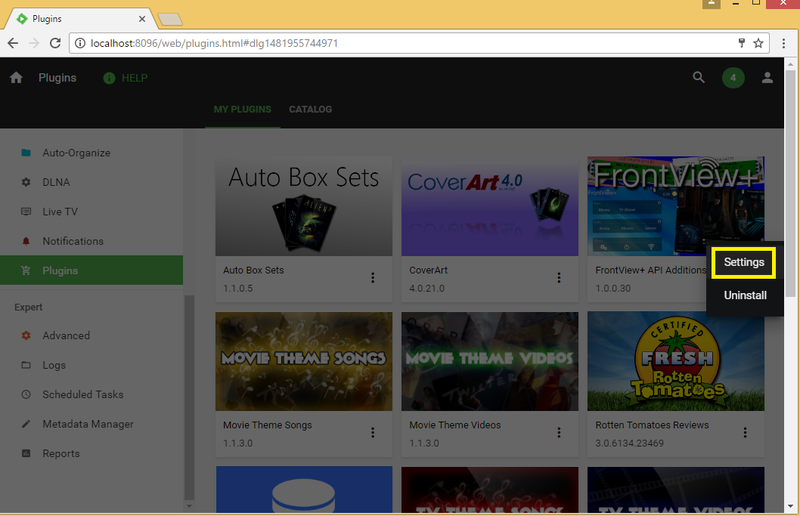The image size is (800, 516).
Task: Click the Plugins page title in the header
Action: coord(58,78)
